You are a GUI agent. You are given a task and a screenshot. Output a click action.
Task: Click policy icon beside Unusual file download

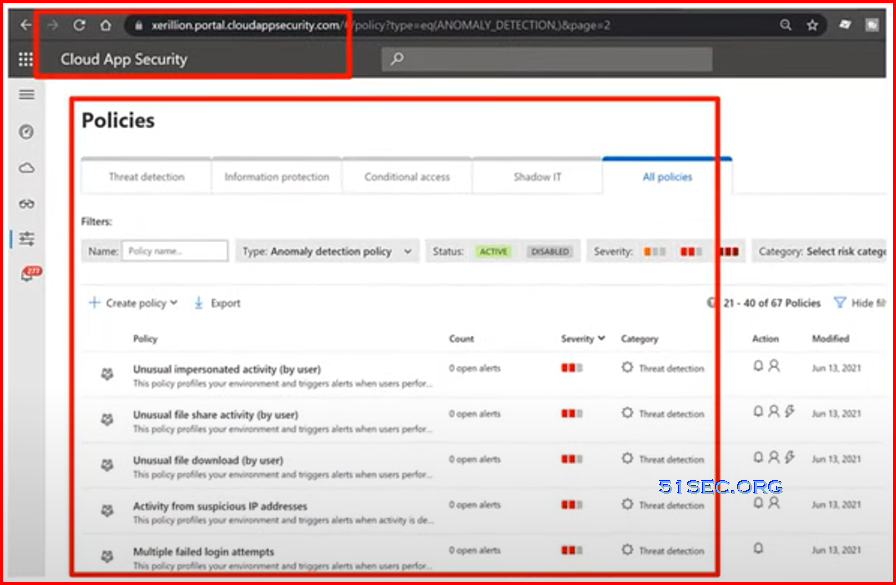pyautogui.click(x=107, y=465)
